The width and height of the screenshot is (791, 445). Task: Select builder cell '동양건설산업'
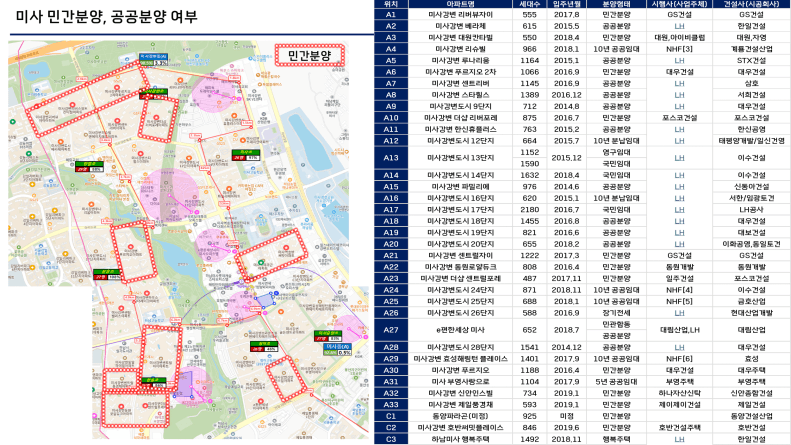[751, 416]
